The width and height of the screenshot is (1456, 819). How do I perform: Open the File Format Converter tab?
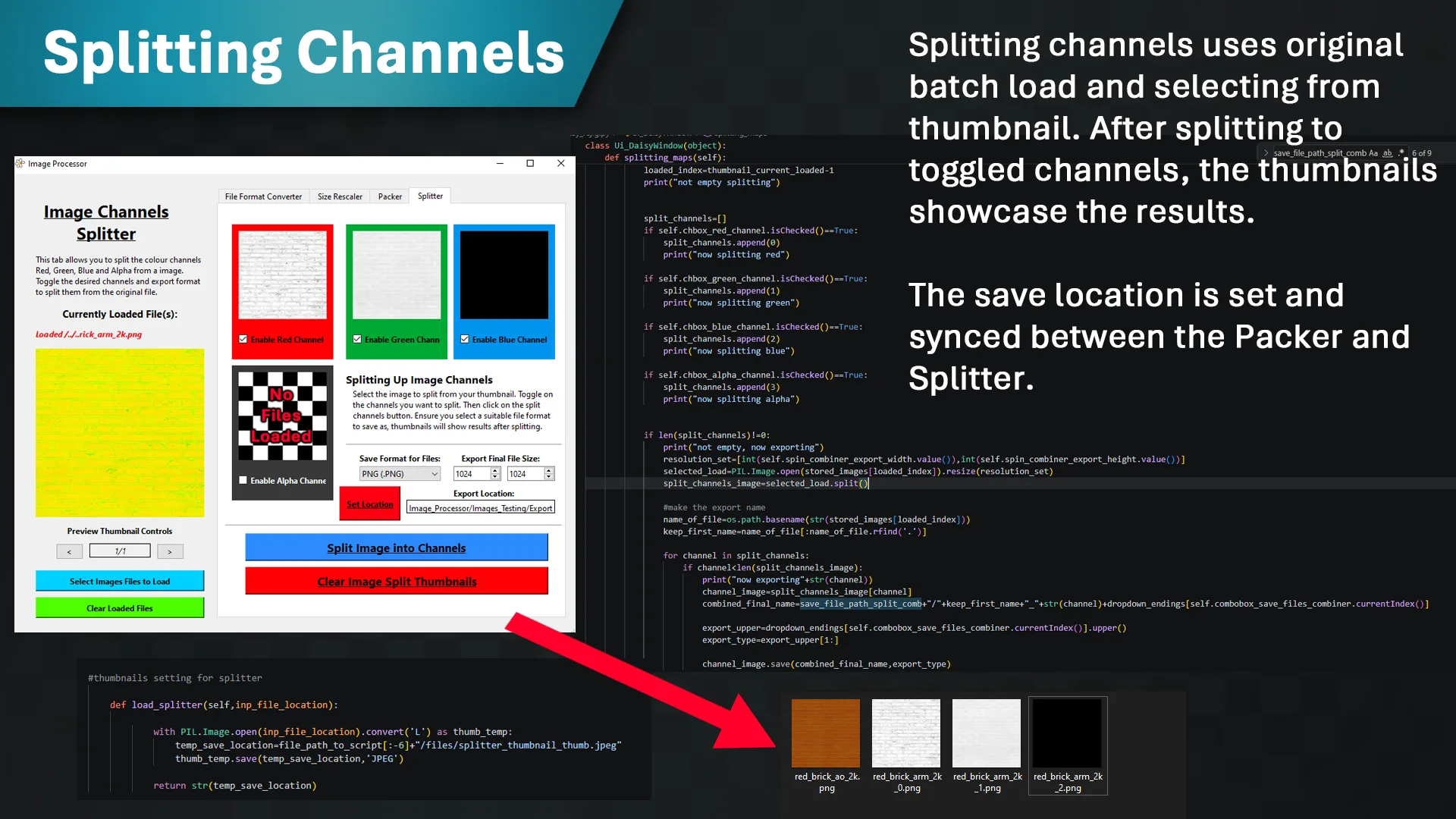pyautogui.click(x=263, y=196)
